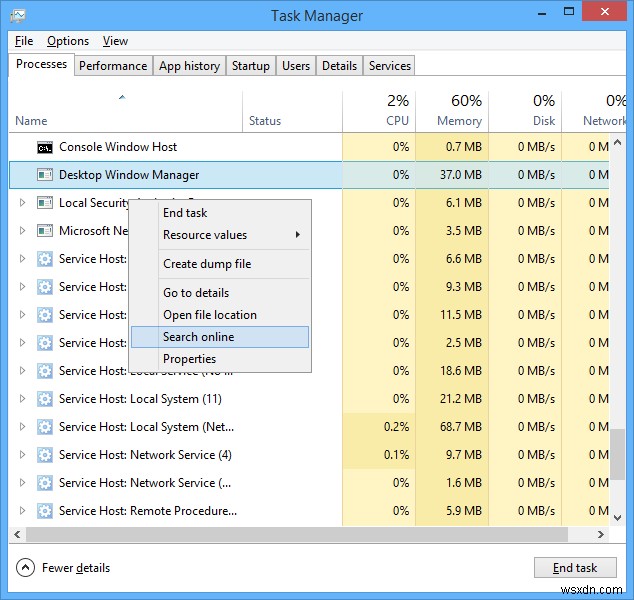
Task: Expand the Local Security process group
Action: click(x=23, y=203)
